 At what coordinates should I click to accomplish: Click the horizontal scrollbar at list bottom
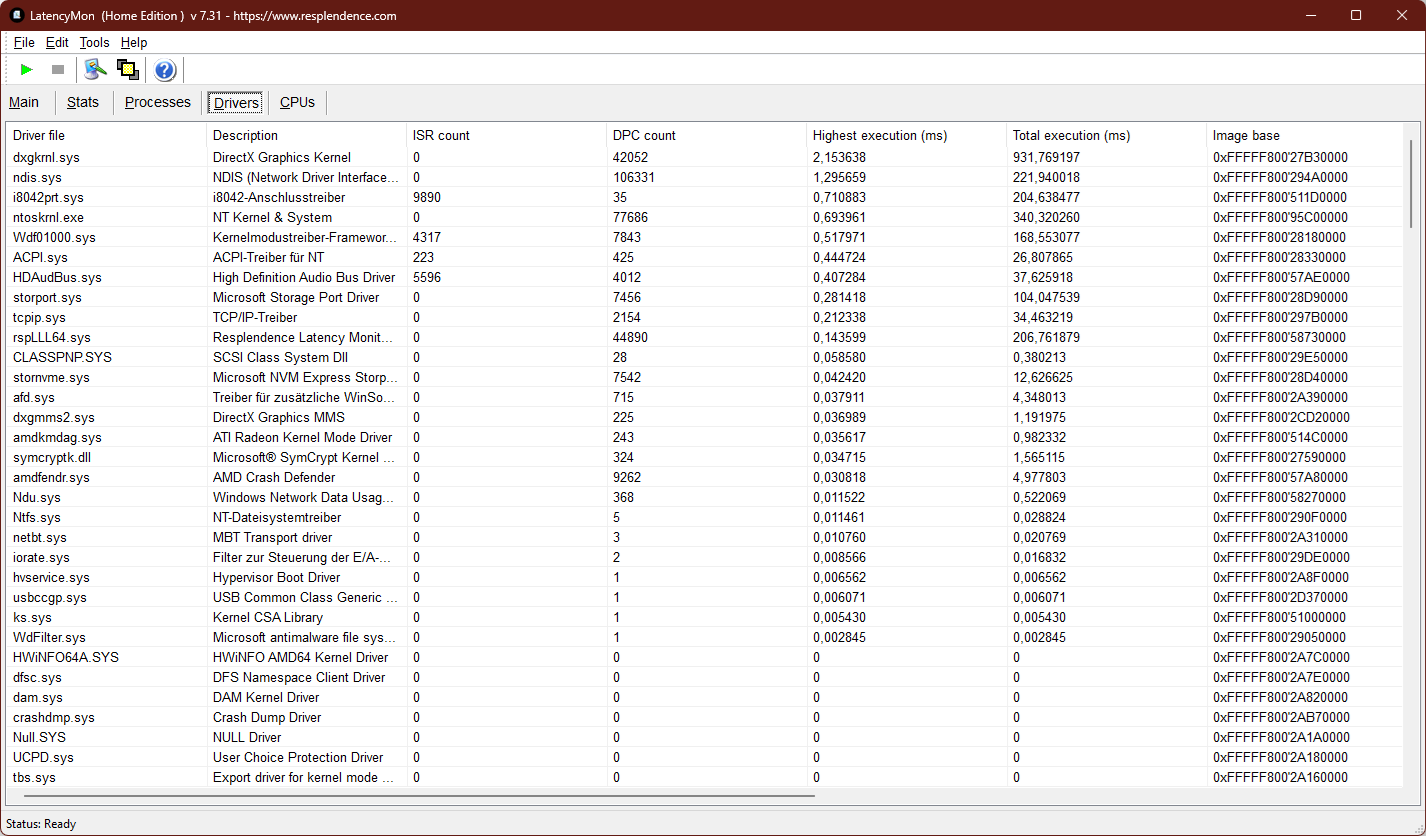pyautogui.click(x=418, y=796)
